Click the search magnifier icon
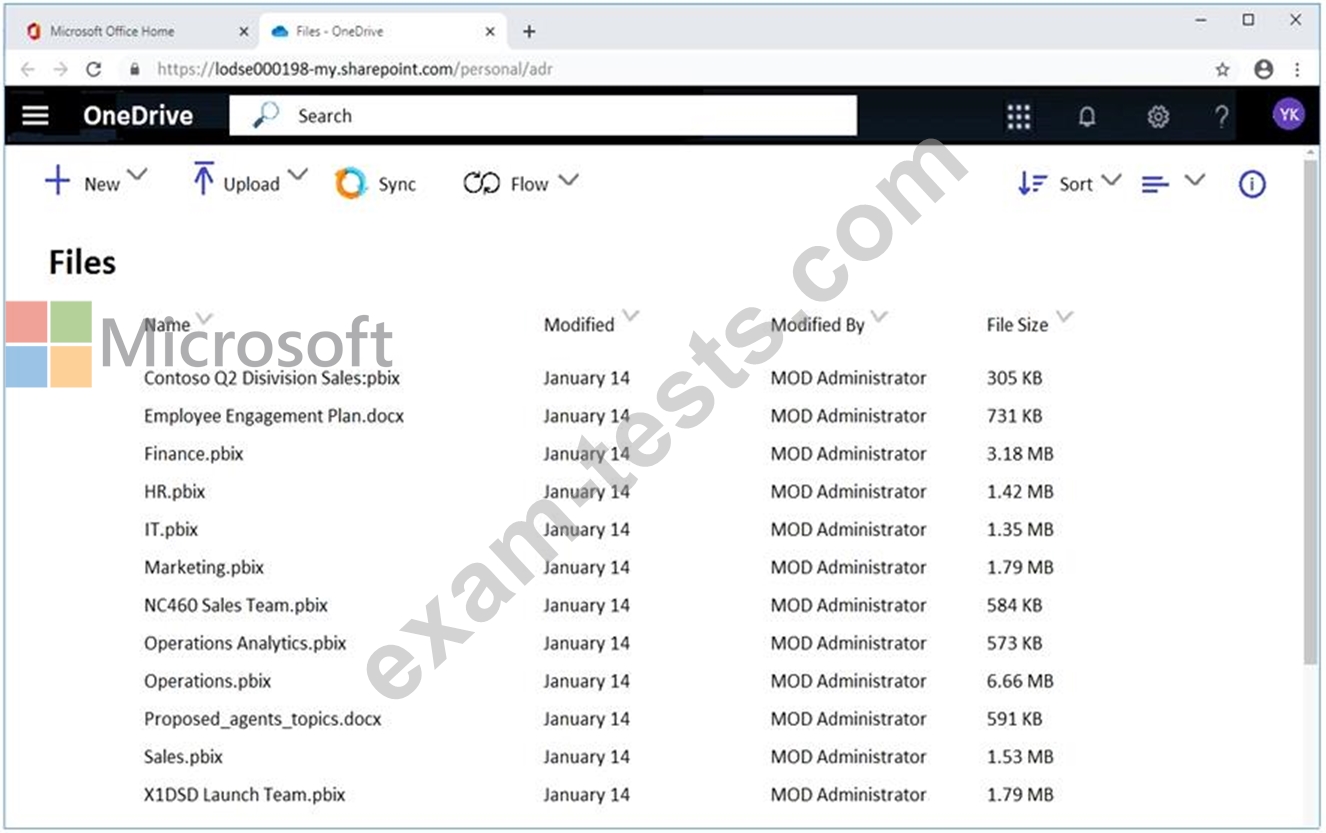1326x833 pixels. [x=266, y=115]
